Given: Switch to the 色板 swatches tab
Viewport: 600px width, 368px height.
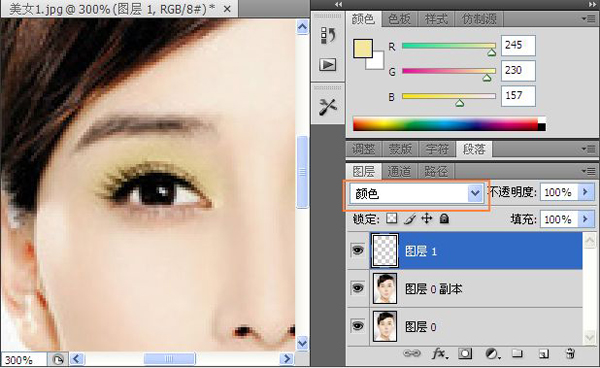Looking at the screenshot, I should coord(399,19).
